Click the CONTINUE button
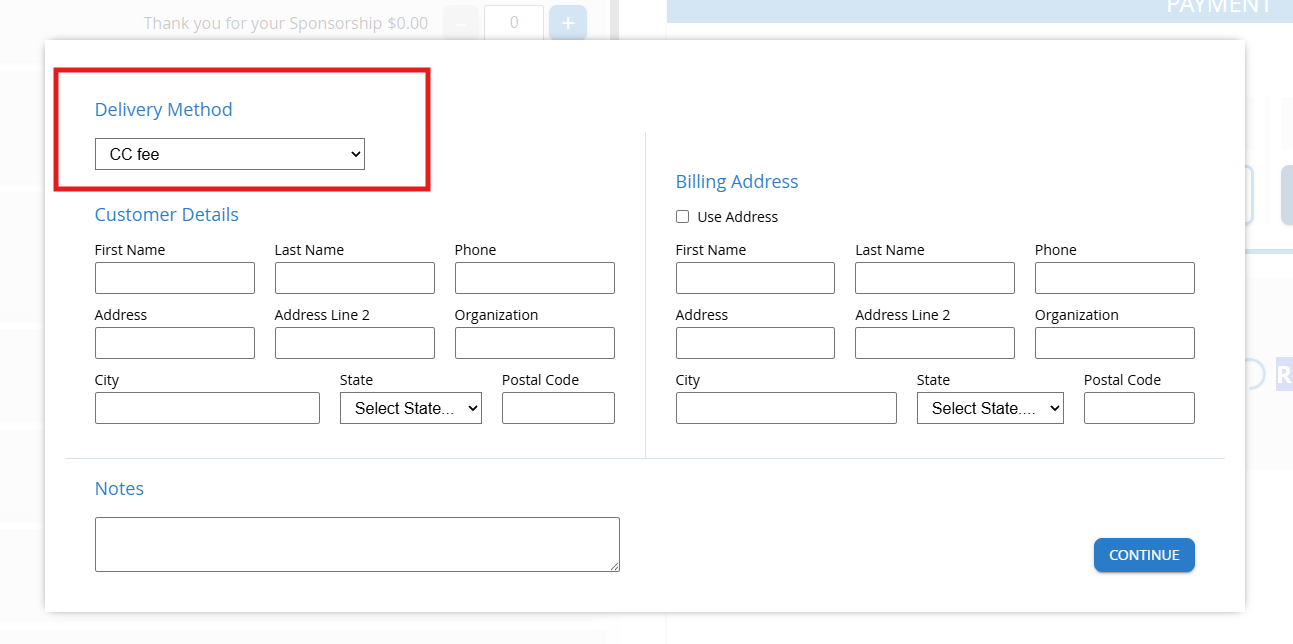This screenshot has width=1293, height=644. pyautogui.click(x=1144, y=555)
